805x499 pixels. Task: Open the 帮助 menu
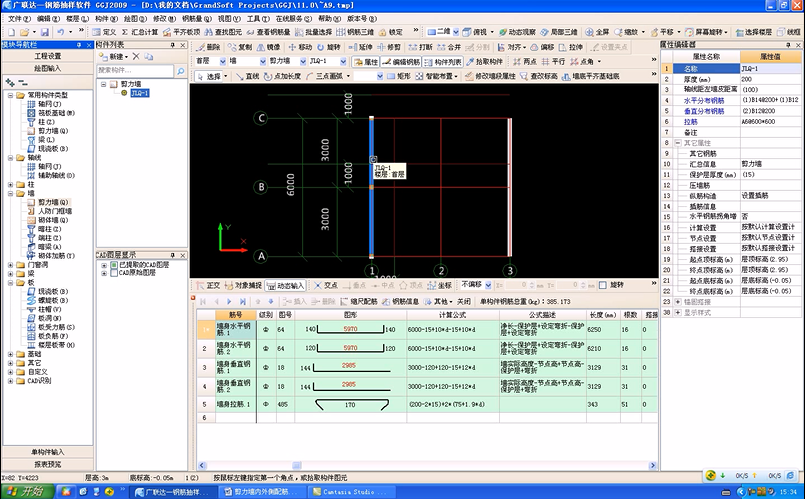(330, 18)
